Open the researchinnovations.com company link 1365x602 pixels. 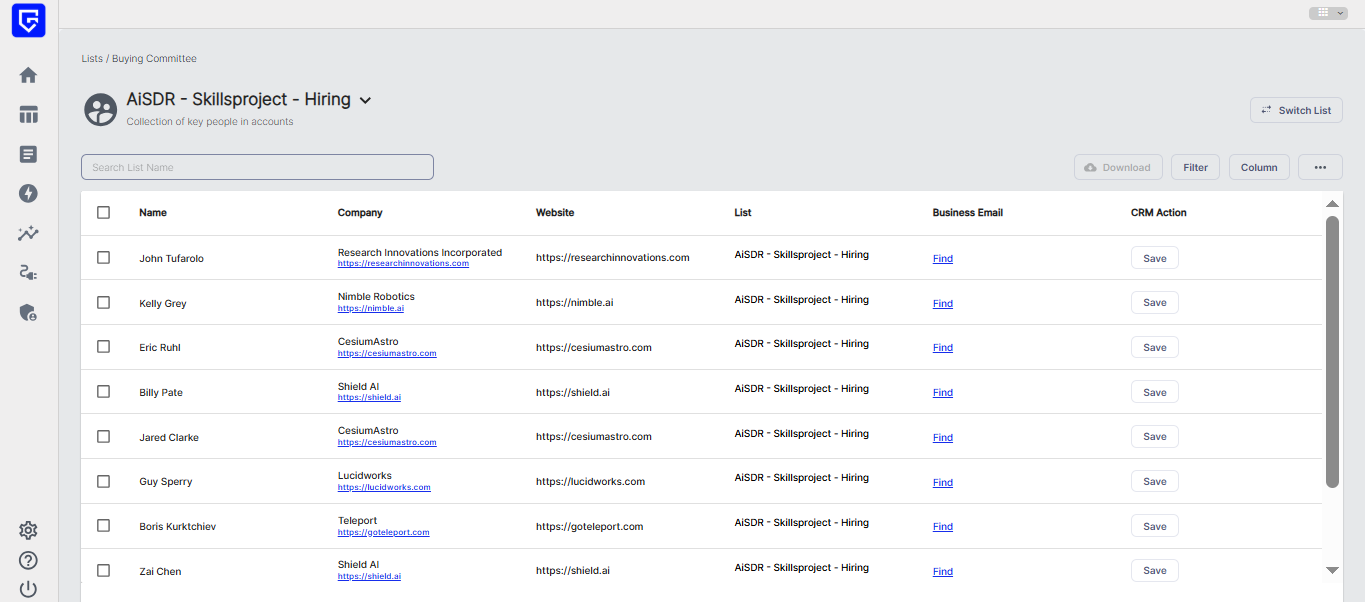click(403, 264)
